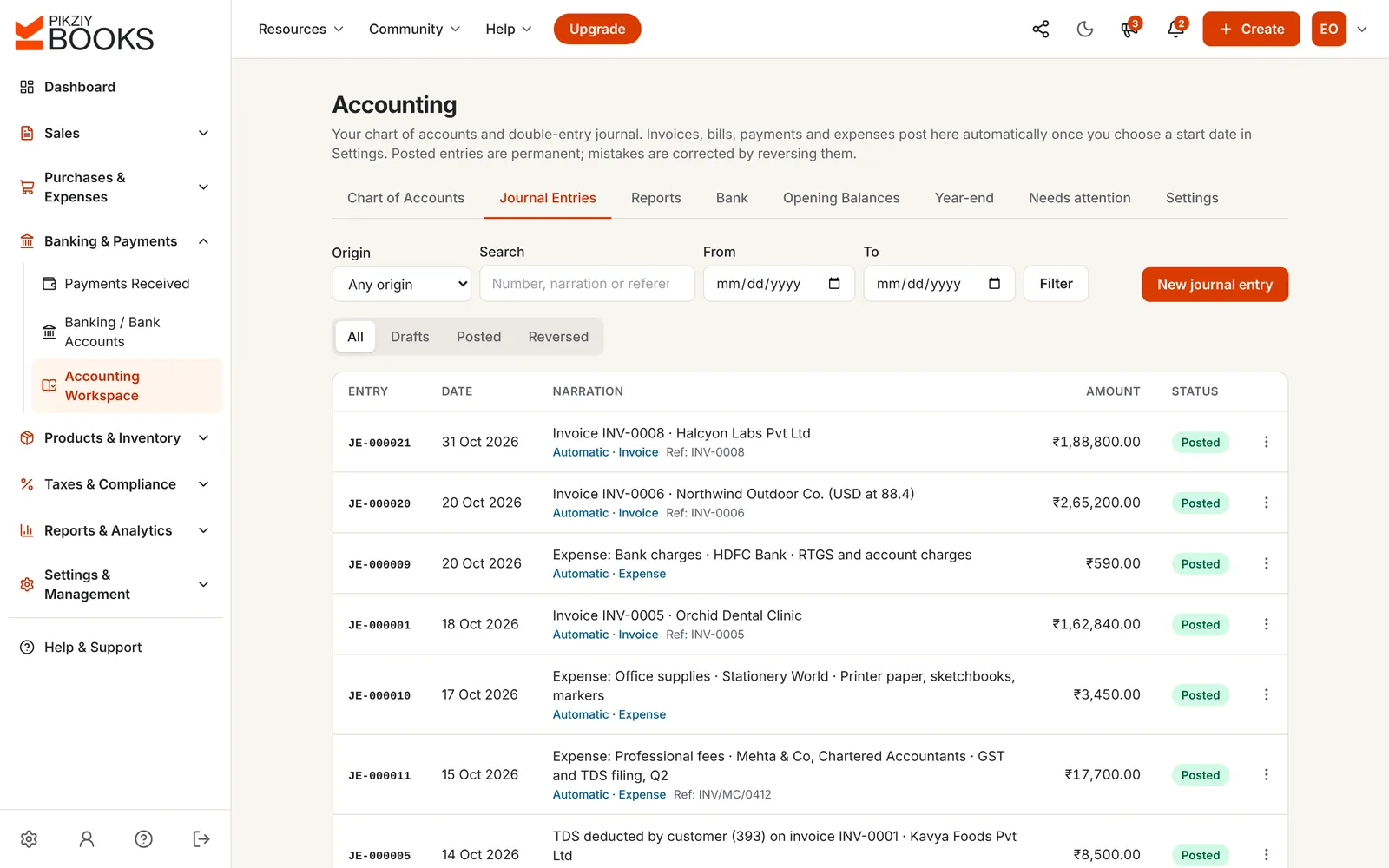Viewport: 1389px width, 868px height.
Task: Click the journal search input field
Action: [x=587, y=284]
